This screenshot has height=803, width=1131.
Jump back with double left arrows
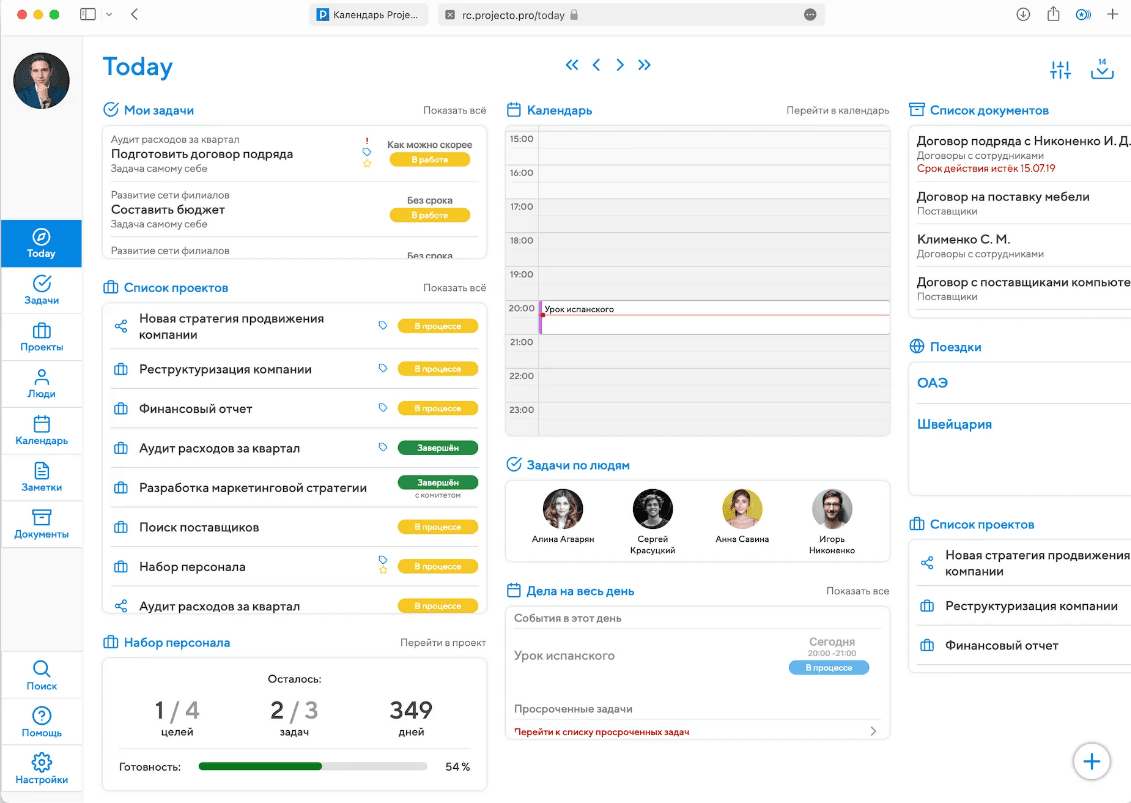coord(572,65)
